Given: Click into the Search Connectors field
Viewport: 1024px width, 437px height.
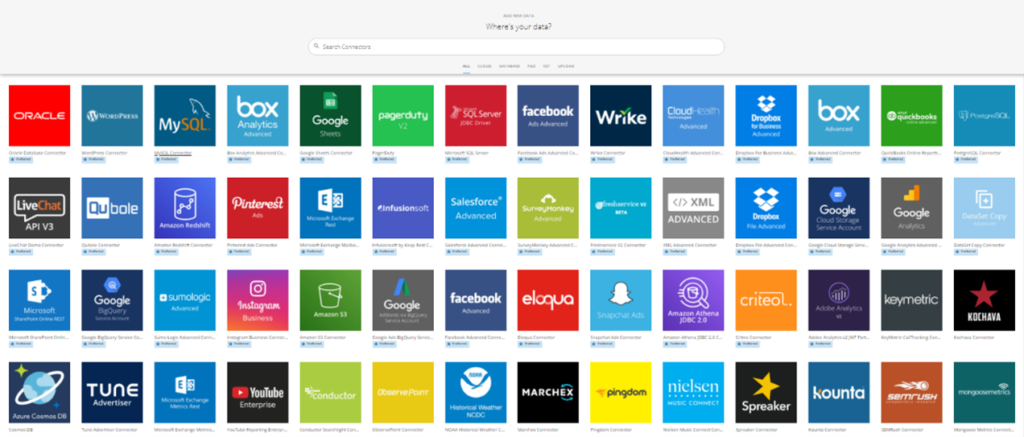Looking at the screenshot, I should click(516, 46).
